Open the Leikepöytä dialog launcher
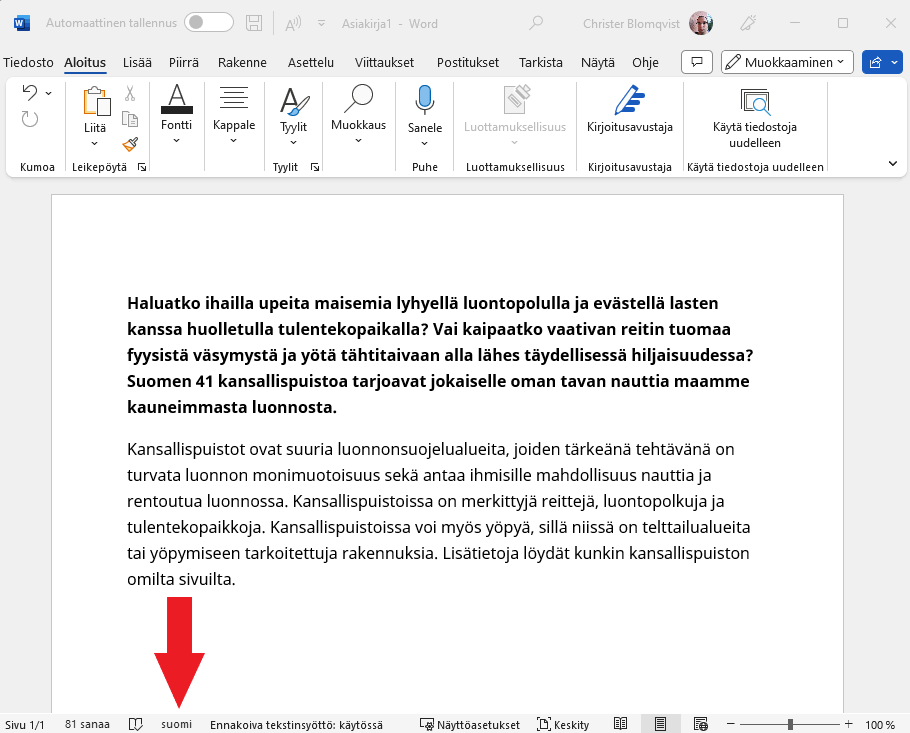Viewport: 910px width, 733px height. click(142, 167)
